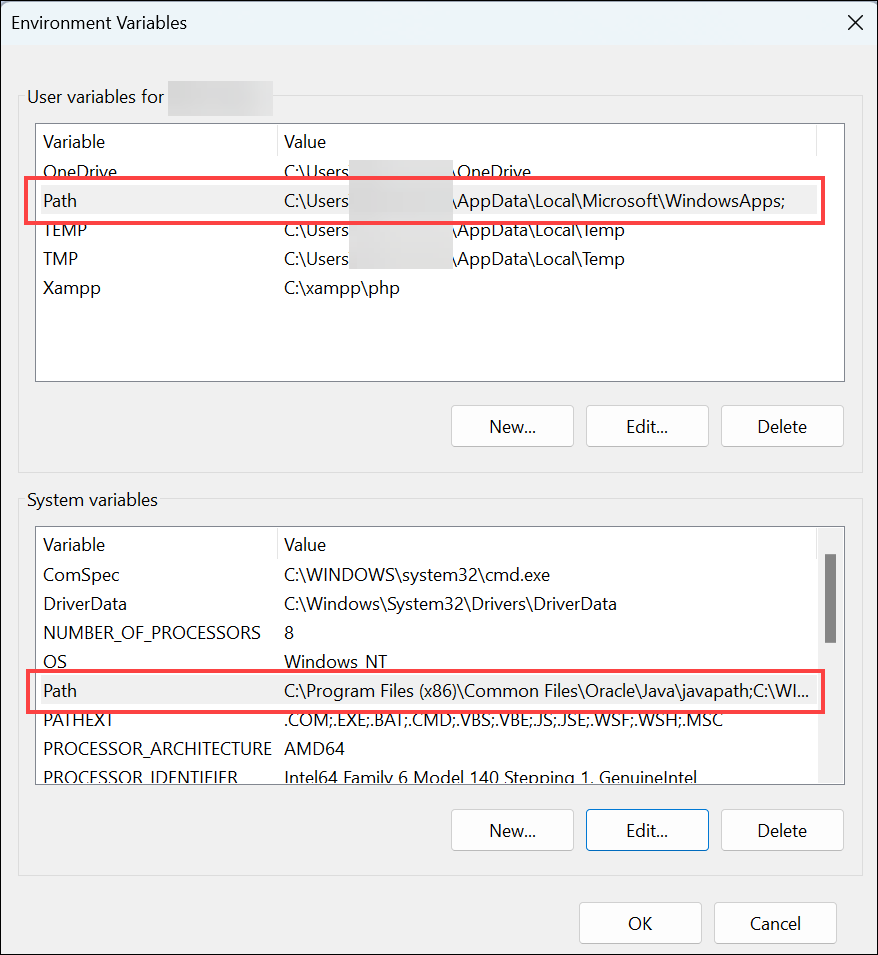Click Edit under System variables
Viewport: 878px width, 955px height.
click(x=647, y=830)
